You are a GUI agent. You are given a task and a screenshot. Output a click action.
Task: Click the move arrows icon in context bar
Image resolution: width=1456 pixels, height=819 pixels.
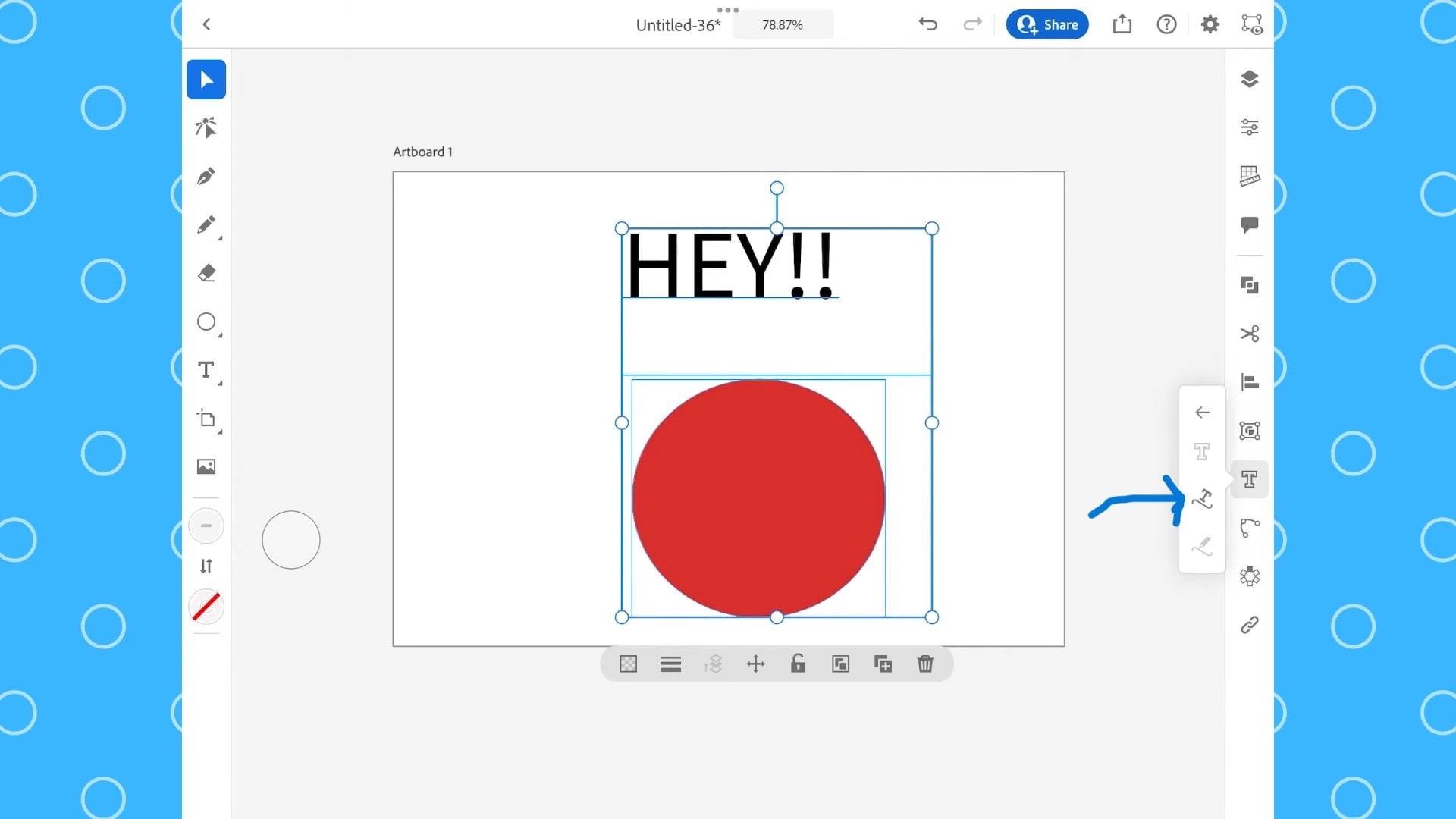[x=756, y=664]
